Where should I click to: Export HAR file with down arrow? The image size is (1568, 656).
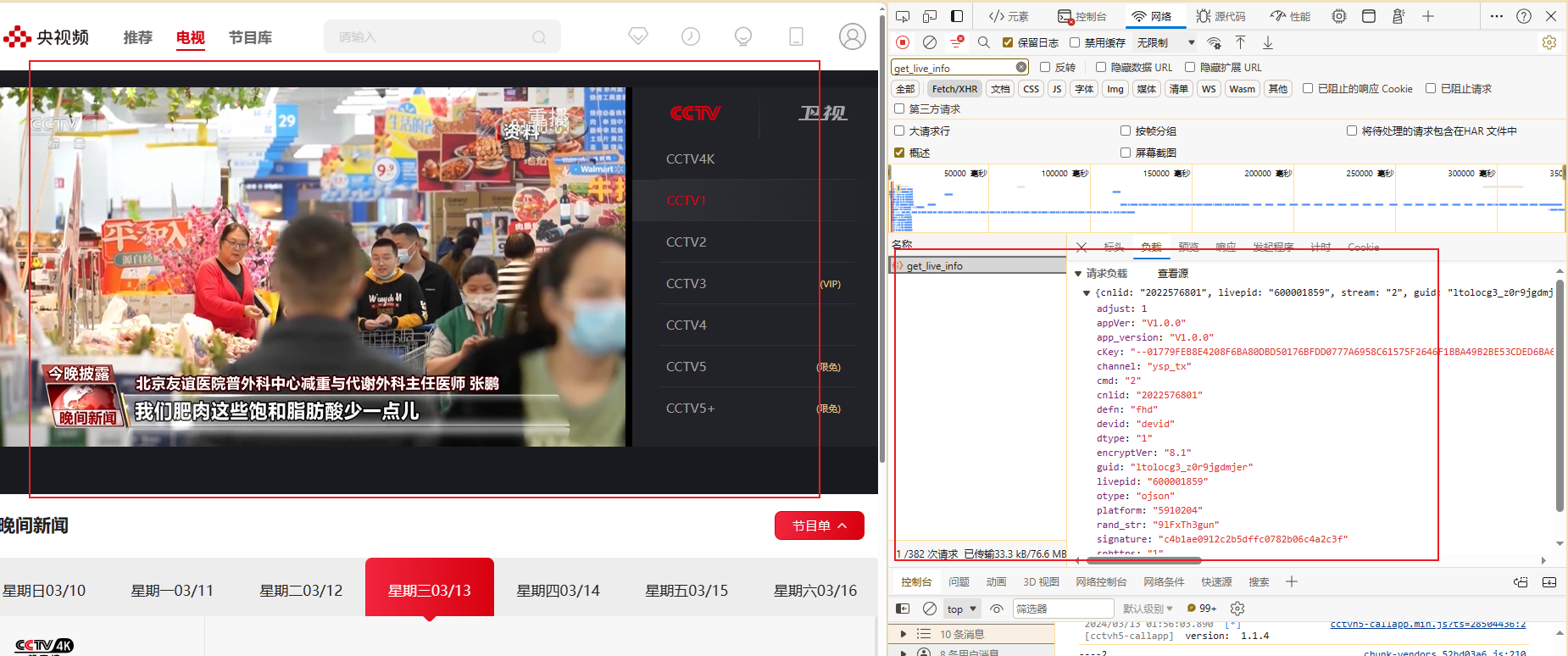1268,42
